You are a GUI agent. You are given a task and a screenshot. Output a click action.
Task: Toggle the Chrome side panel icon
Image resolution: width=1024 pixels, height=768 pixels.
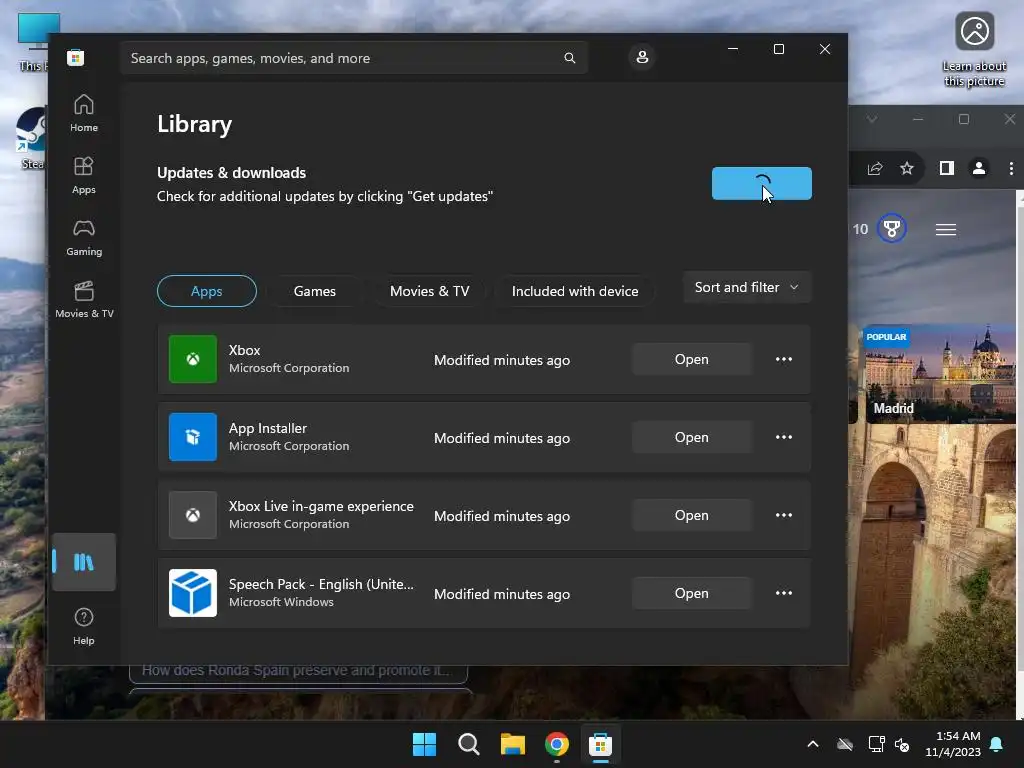click(946, 168)
